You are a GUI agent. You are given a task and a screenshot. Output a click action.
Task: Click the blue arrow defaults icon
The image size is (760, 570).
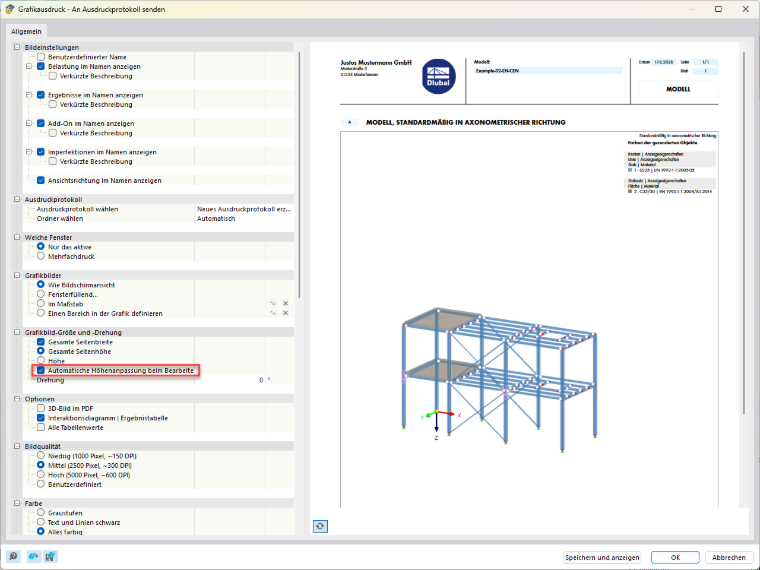pyautogui.click(x=32, y=556)
